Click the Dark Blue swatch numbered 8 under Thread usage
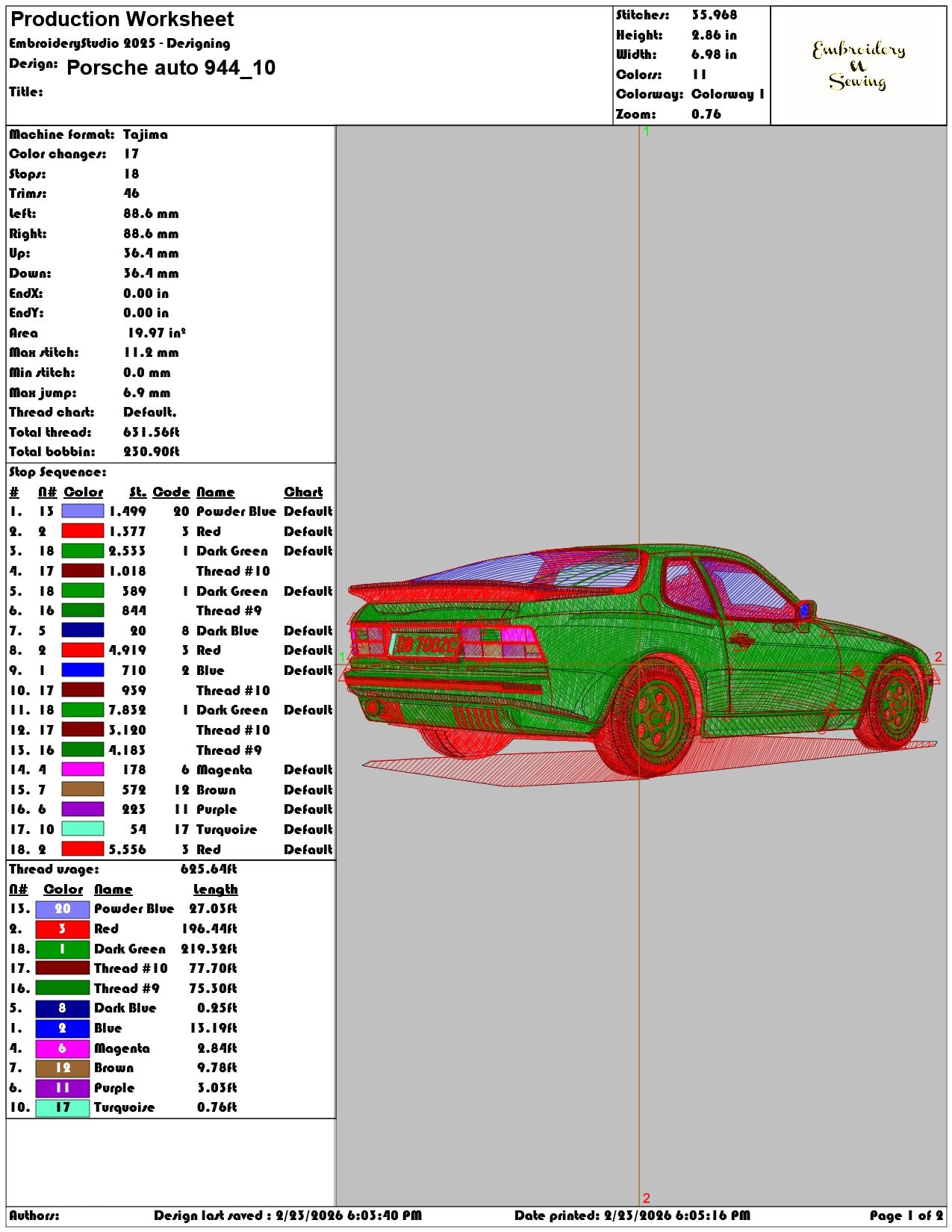The image size is (952, 1232). (63, 1008)
